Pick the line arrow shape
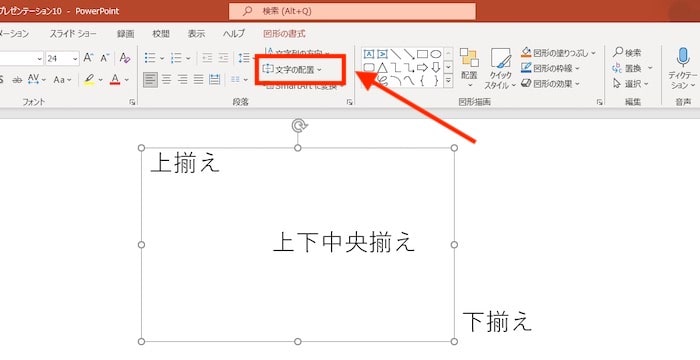700x360 pixels. pos(409,54)
